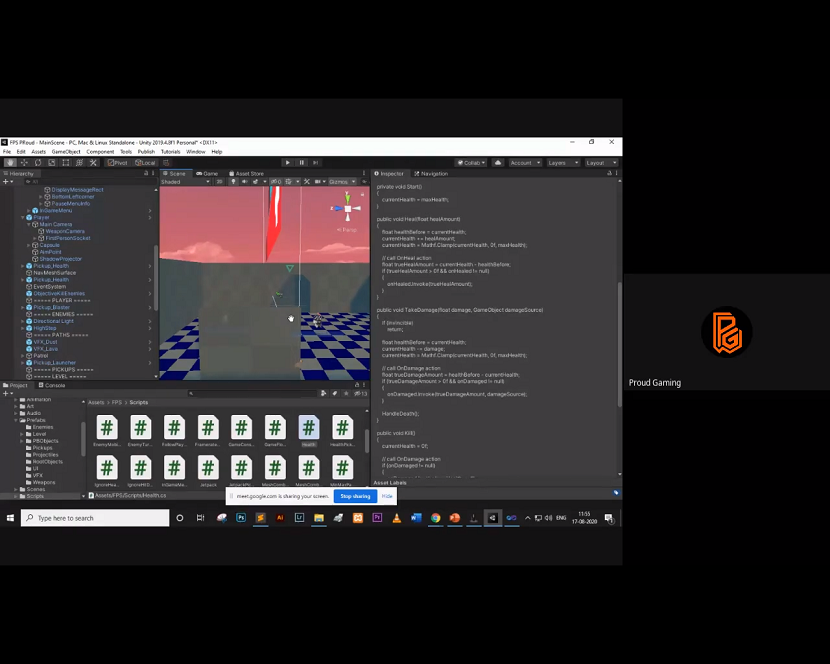The image size is (830, 664).
Task: Select the Hand tool in the Unity toolbar
Action: 9,162
